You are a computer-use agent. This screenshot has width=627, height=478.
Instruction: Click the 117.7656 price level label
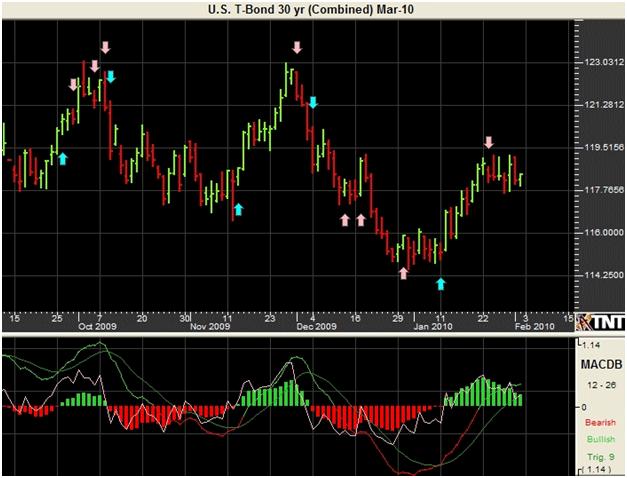(x=604, y=190)
